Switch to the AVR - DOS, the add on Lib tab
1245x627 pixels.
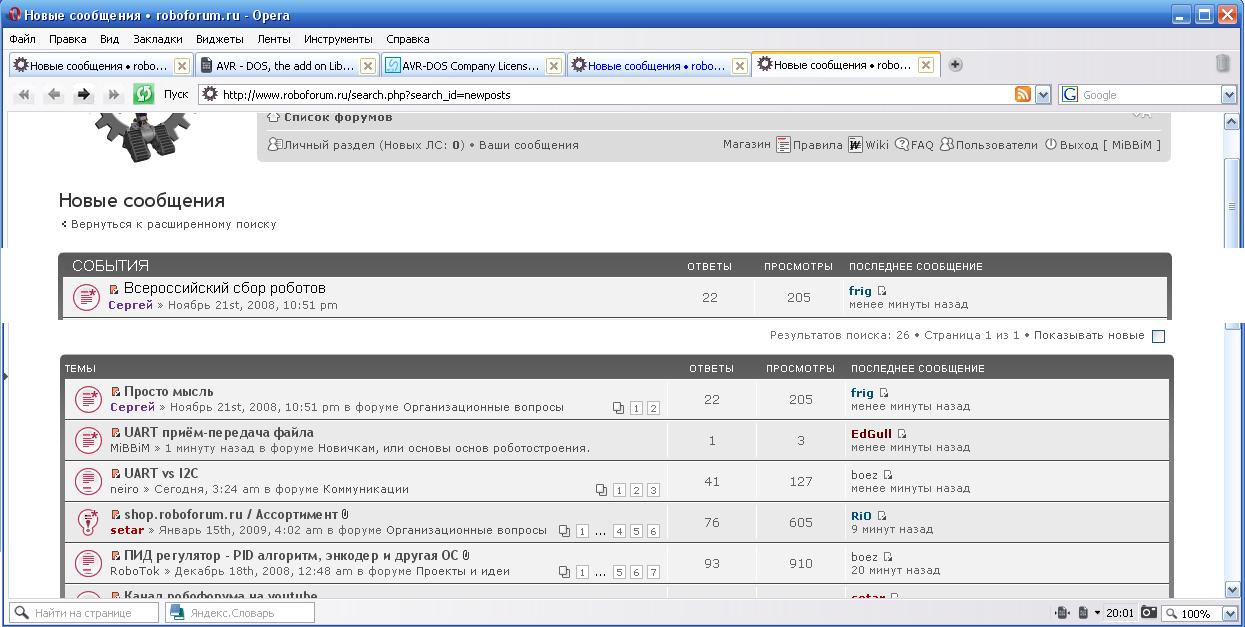285,66
